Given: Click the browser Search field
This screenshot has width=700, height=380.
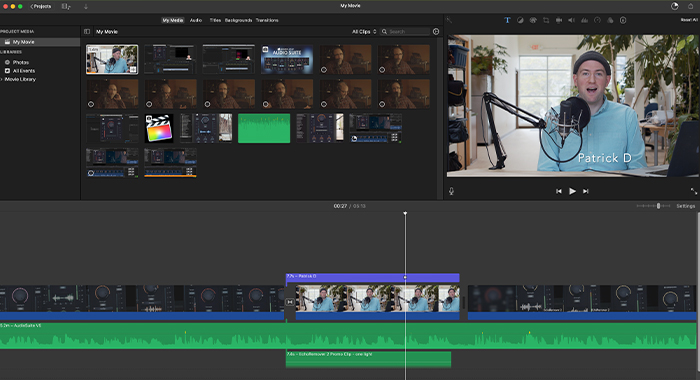Looking at the screenshot, I should (405, 32).
